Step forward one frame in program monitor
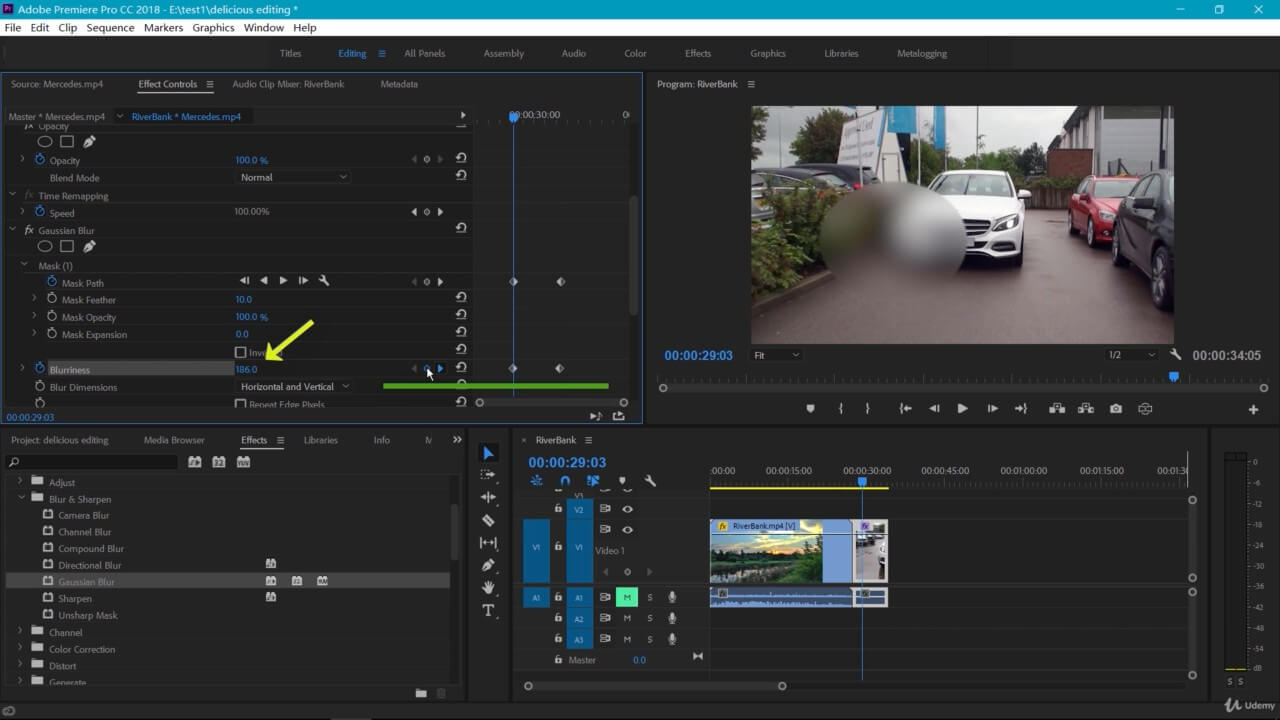Image resolution: width=1280 pixels, height=720 pixels. (x=992, y=408)
